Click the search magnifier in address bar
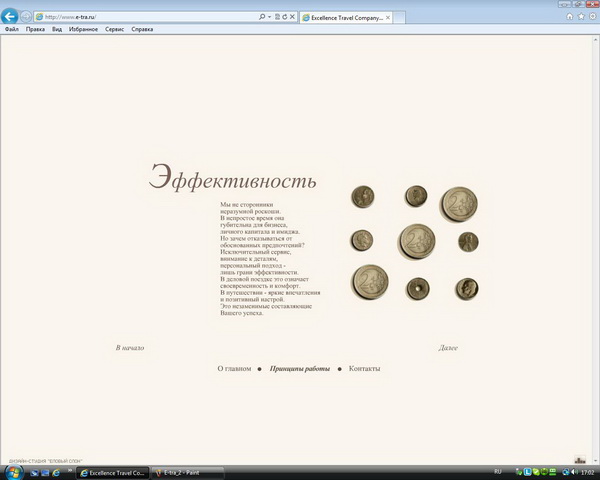Viewport: 600px width, 480px height. tap(262, 17)
